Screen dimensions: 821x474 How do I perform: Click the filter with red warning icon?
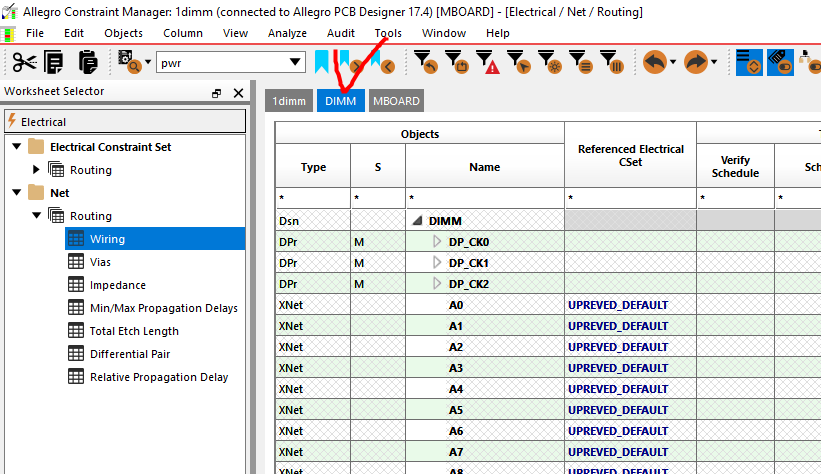click(x=487, y=62)
